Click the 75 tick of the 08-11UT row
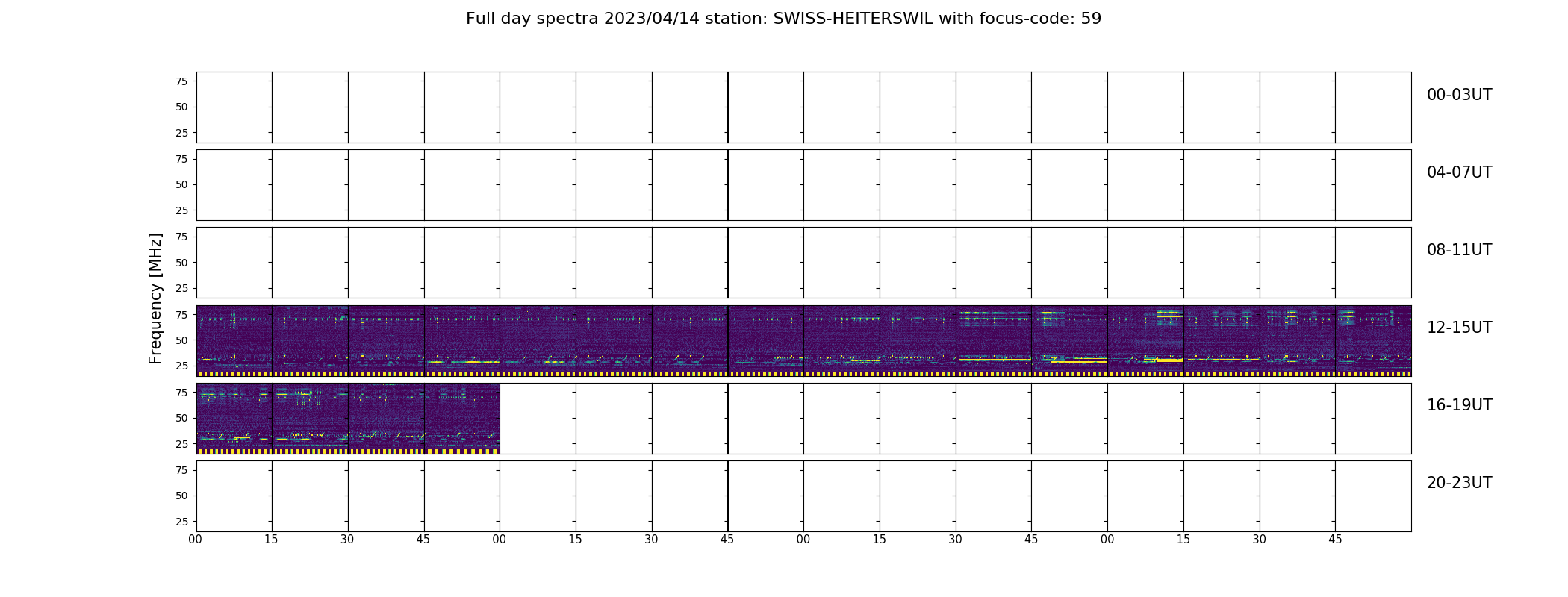This screenshot has height=597, width=1568. (181, 237)
